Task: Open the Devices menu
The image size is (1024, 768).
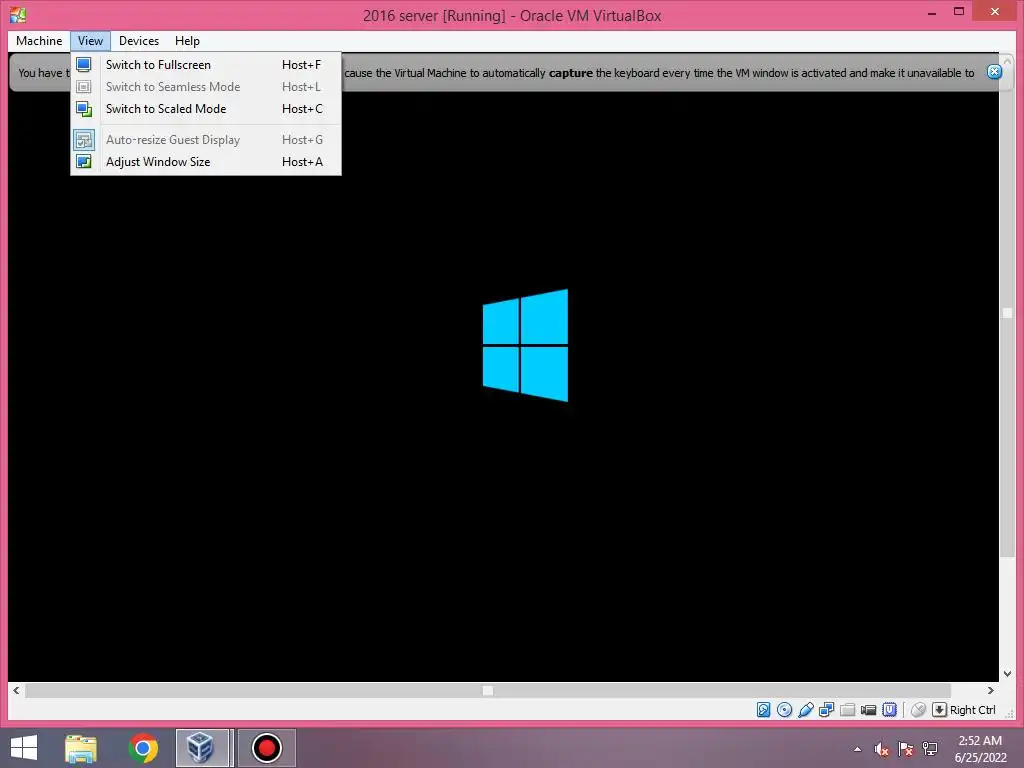Action: coord(138,40)
